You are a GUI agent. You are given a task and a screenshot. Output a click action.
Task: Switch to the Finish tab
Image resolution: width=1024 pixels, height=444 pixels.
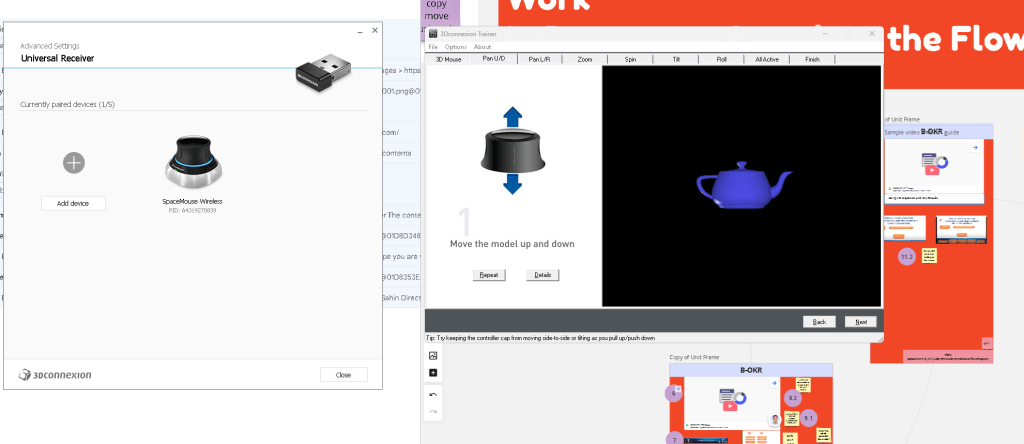pyautogui.click(x=812, y=59)
